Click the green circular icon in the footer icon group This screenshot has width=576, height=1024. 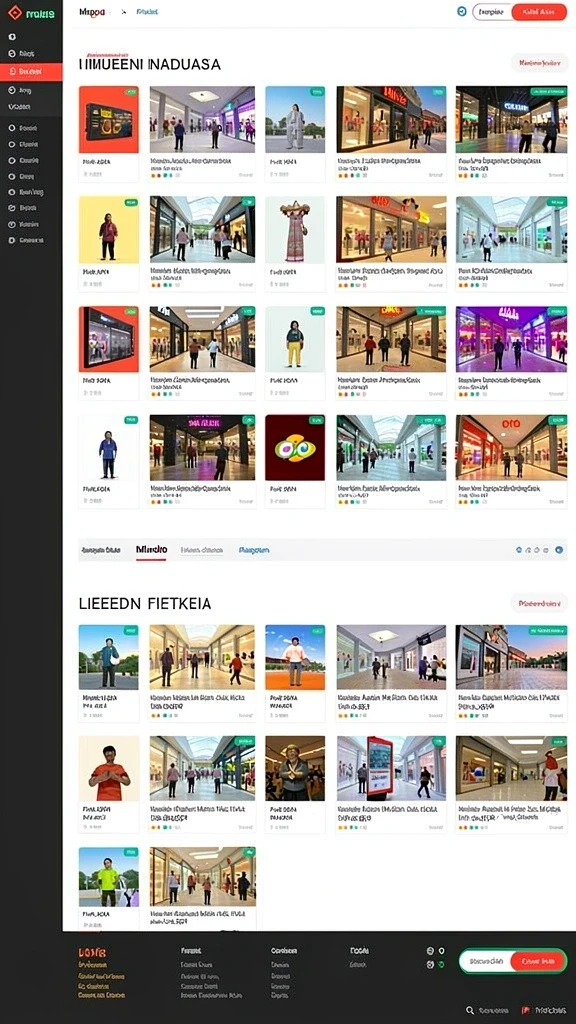tap(441, 965)
